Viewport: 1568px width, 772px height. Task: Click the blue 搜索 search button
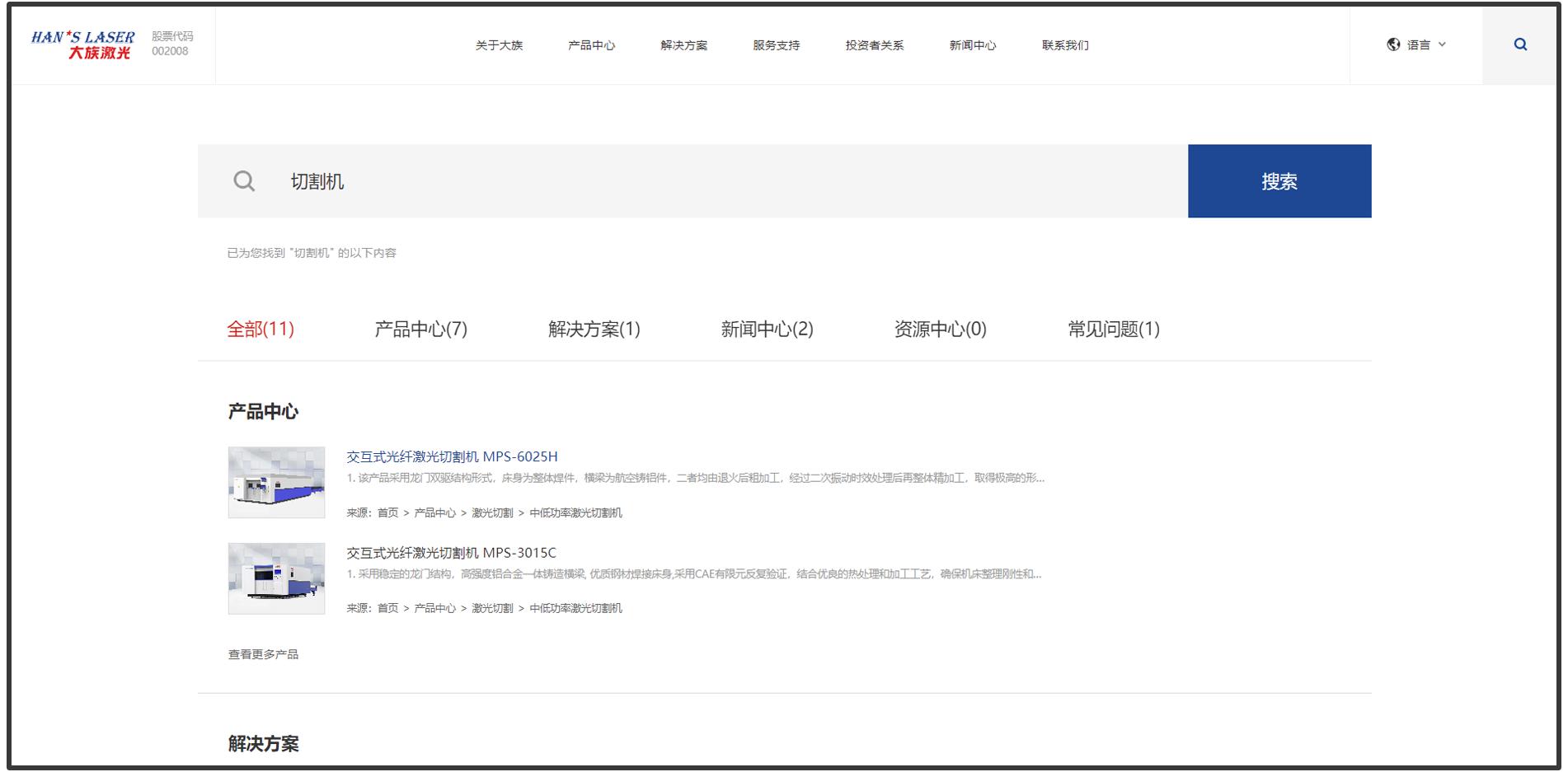(1279, 180)
